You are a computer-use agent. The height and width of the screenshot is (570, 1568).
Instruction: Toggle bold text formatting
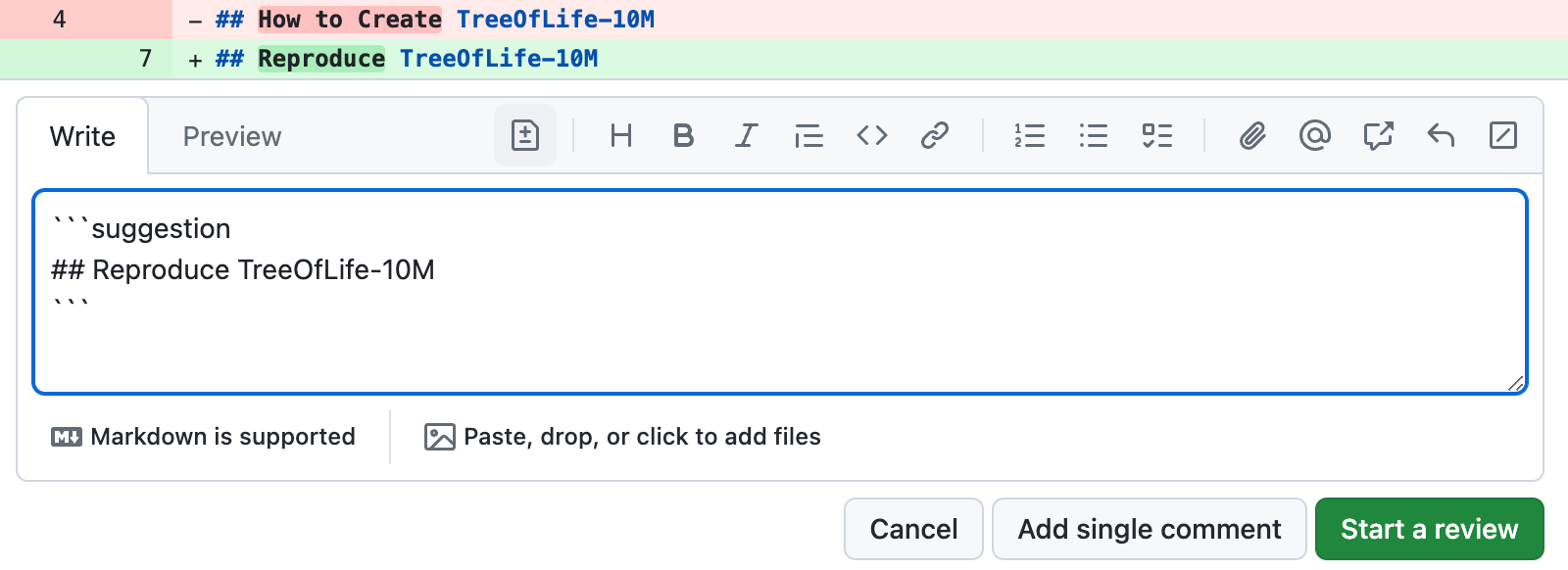point(683,135)
